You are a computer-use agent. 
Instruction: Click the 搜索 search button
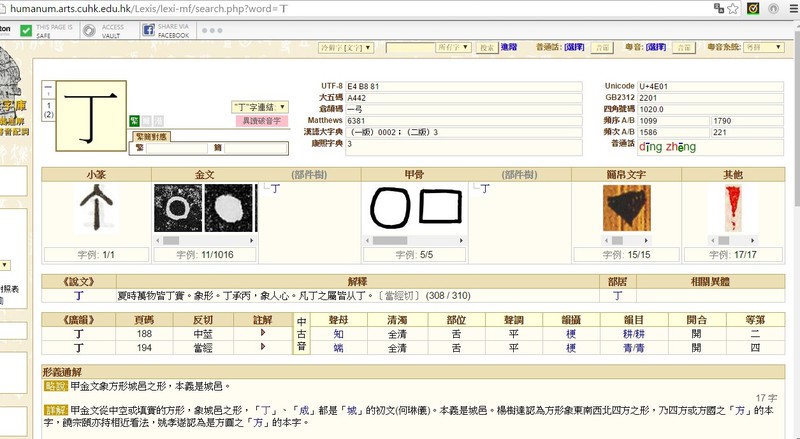coord(486,47)
